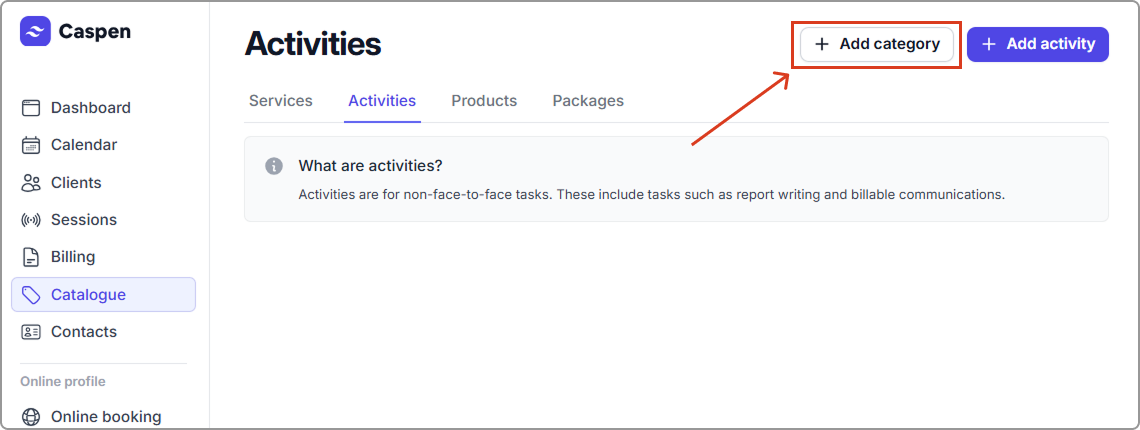This screenshot has height=430, width=1140.
Task: Go to the Packages tab
Action: [588, 101]
